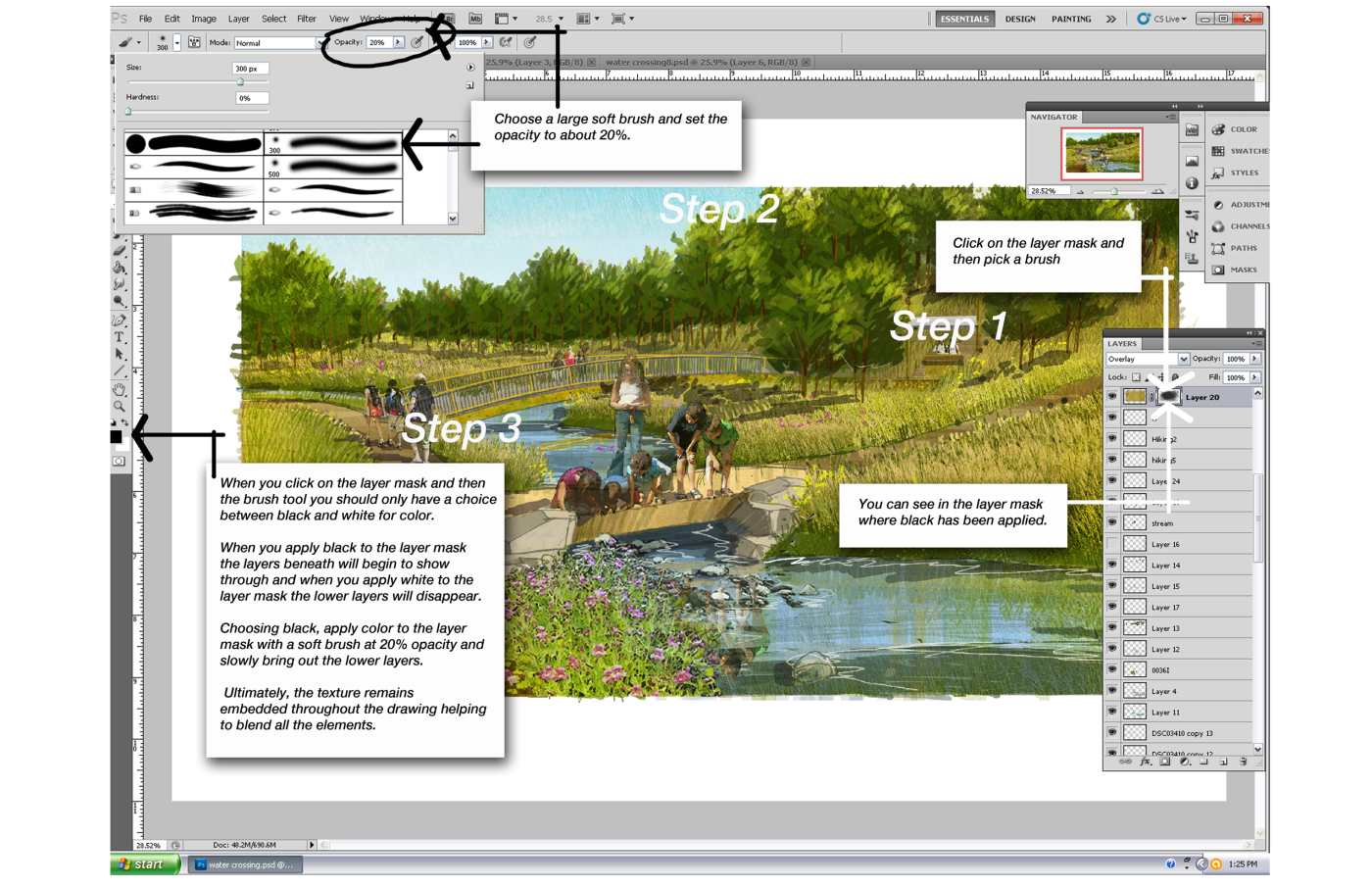Click the Styles panel icon

pos(1218,172)
